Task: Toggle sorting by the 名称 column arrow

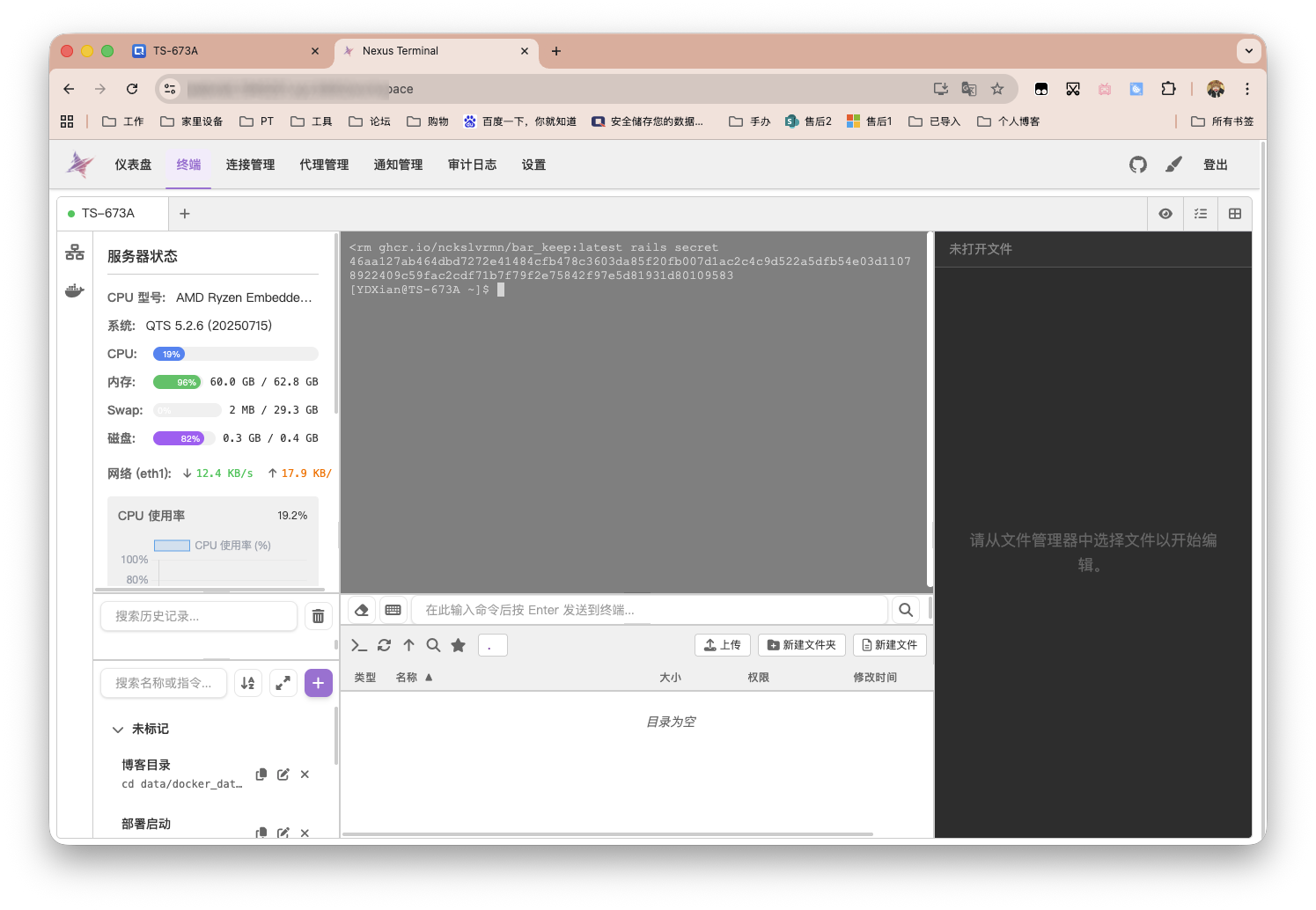Action: [x=429, y=677]
